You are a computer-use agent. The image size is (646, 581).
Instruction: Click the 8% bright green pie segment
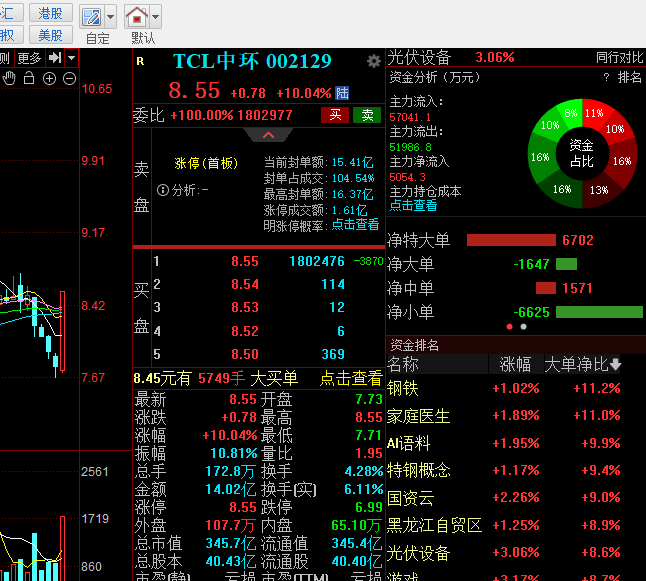(x=571, y=112)
